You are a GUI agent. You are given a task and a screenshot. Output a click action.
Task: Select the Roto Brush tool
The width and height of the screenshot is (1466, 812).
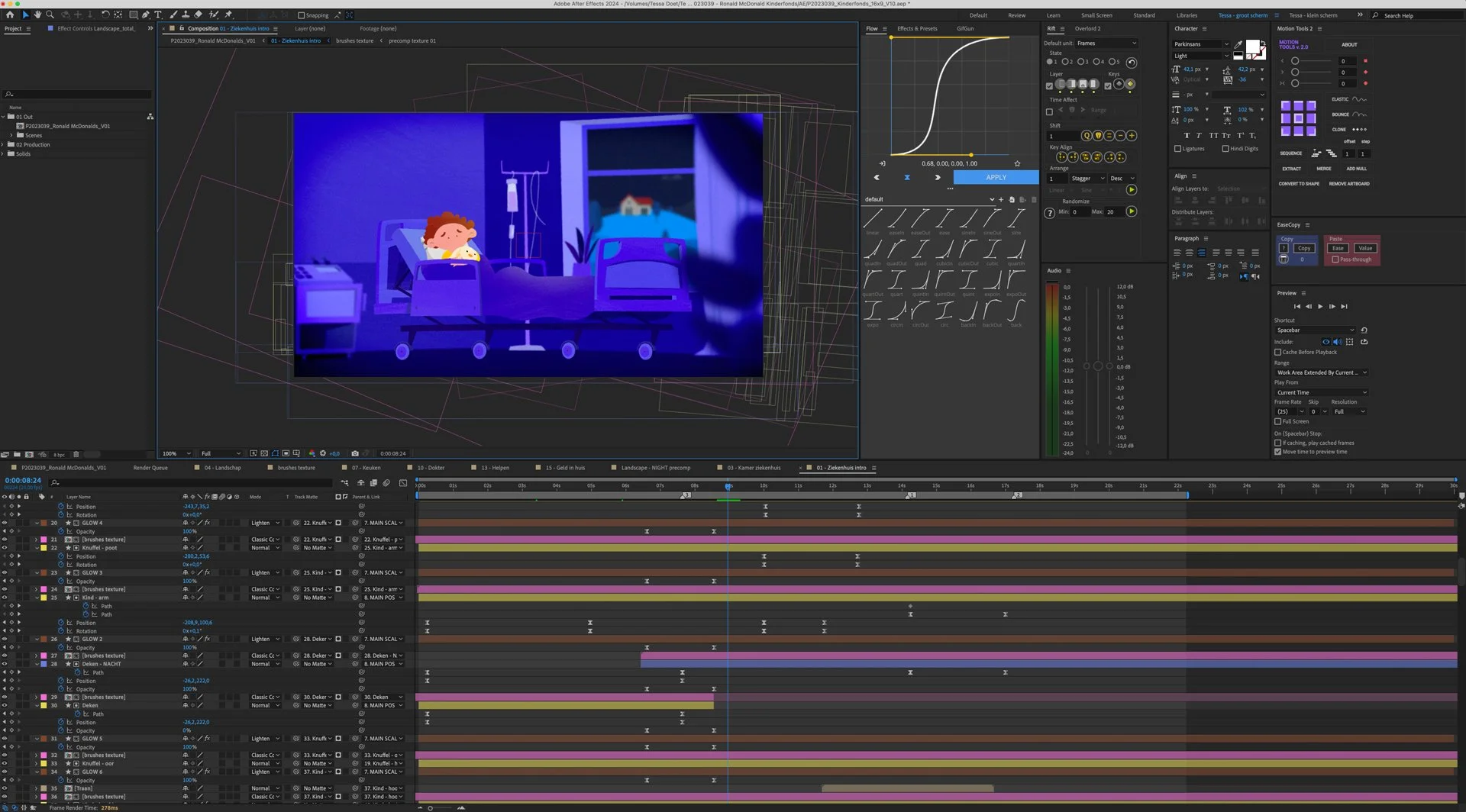214,14
